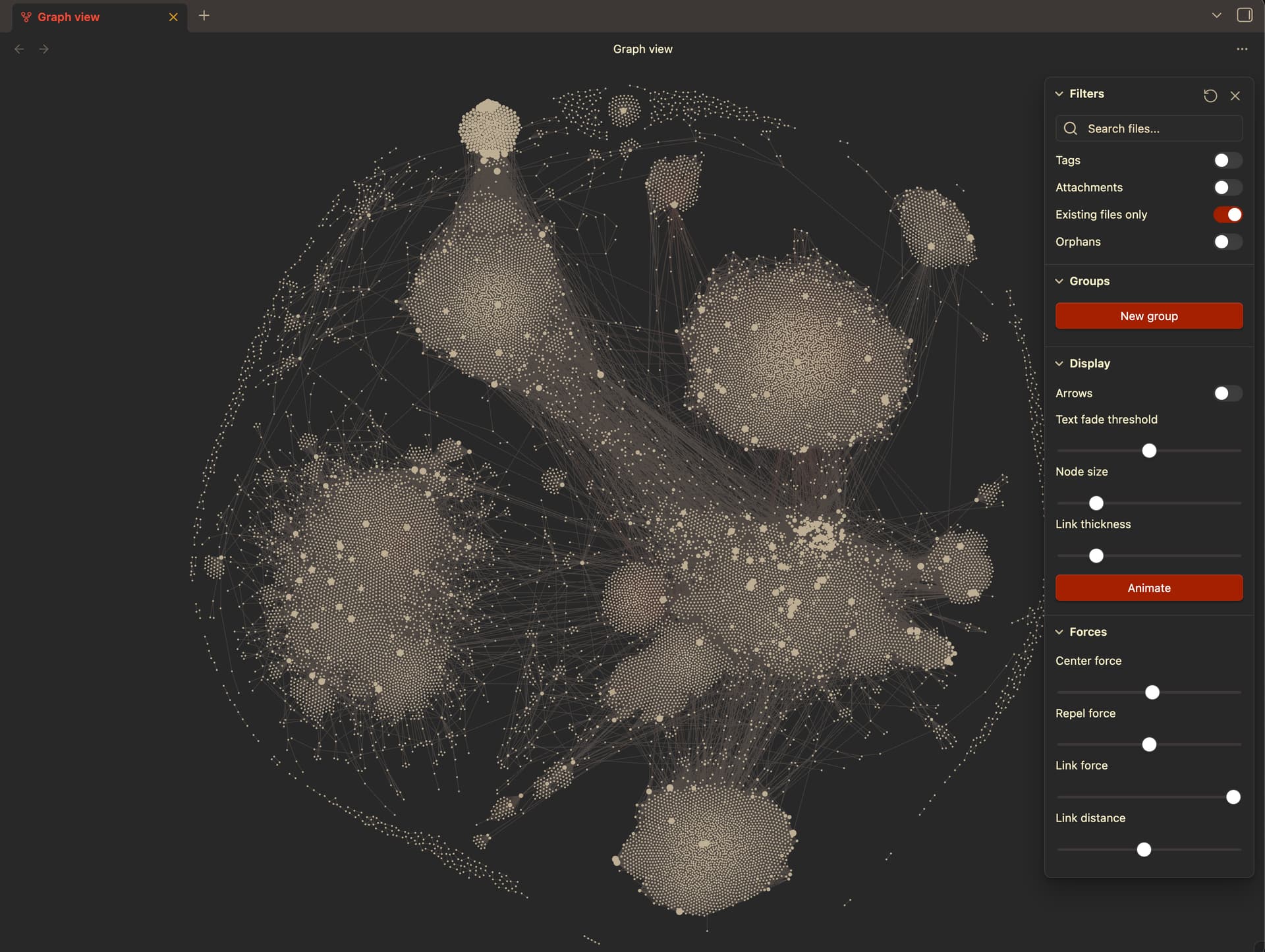
Task: Navigate forward with the right arrow
Action: [44, 49]
